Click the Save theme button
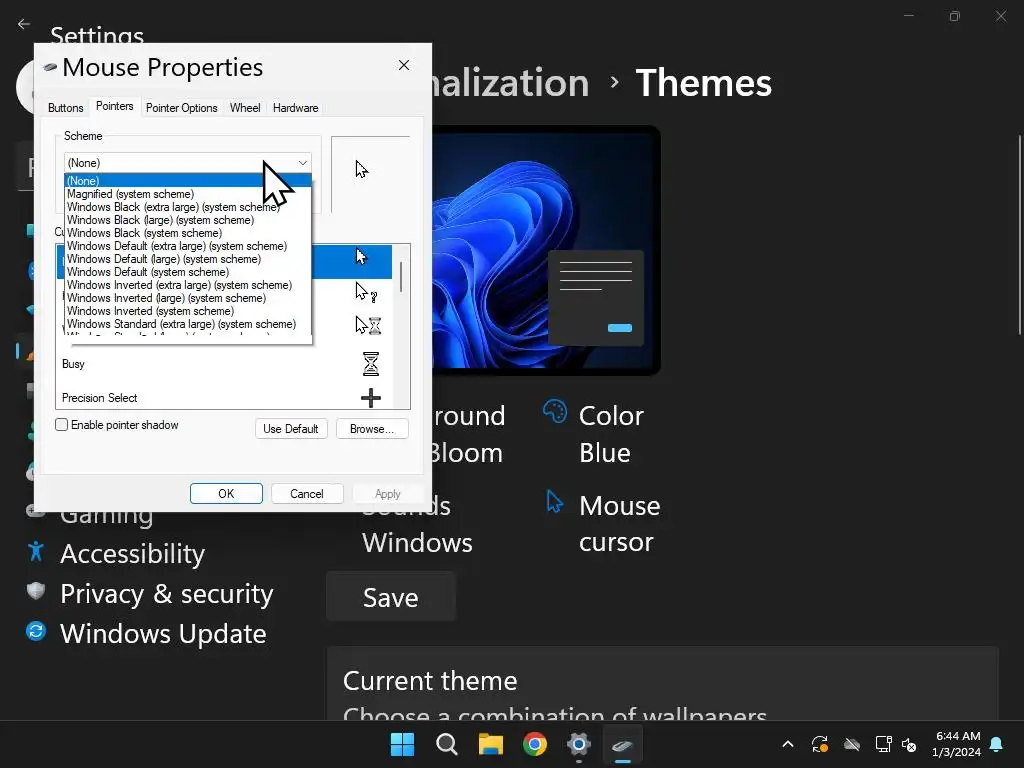1024x768 pixels. click(391, 597)
